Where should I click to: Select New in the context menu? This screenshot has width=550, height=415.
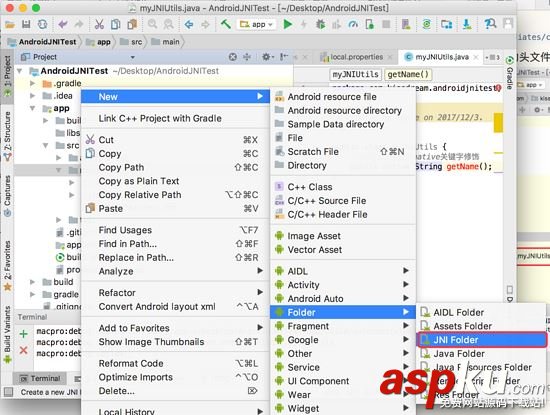click(x=175, y=97)
